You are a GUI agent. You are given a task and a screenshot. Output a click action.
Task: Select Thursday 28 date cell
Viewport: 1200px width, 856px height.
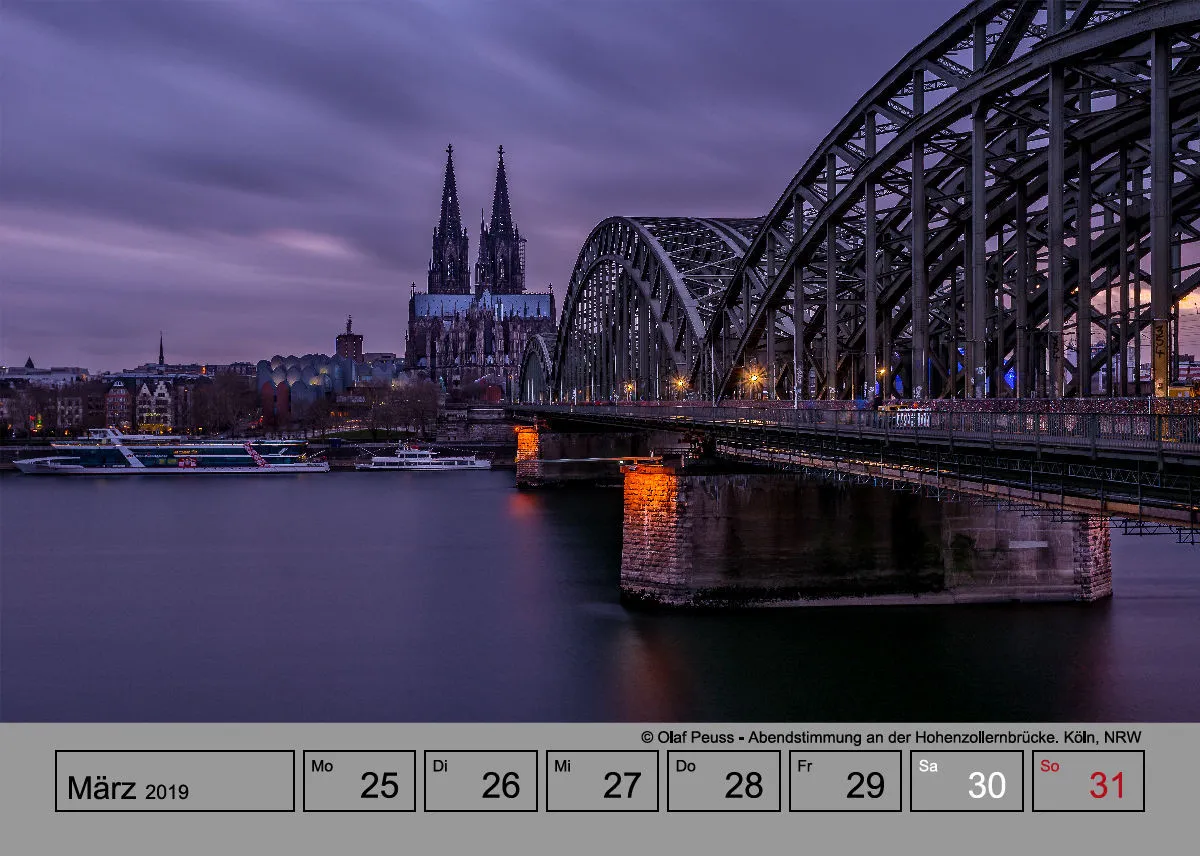(x=724, y=781)
